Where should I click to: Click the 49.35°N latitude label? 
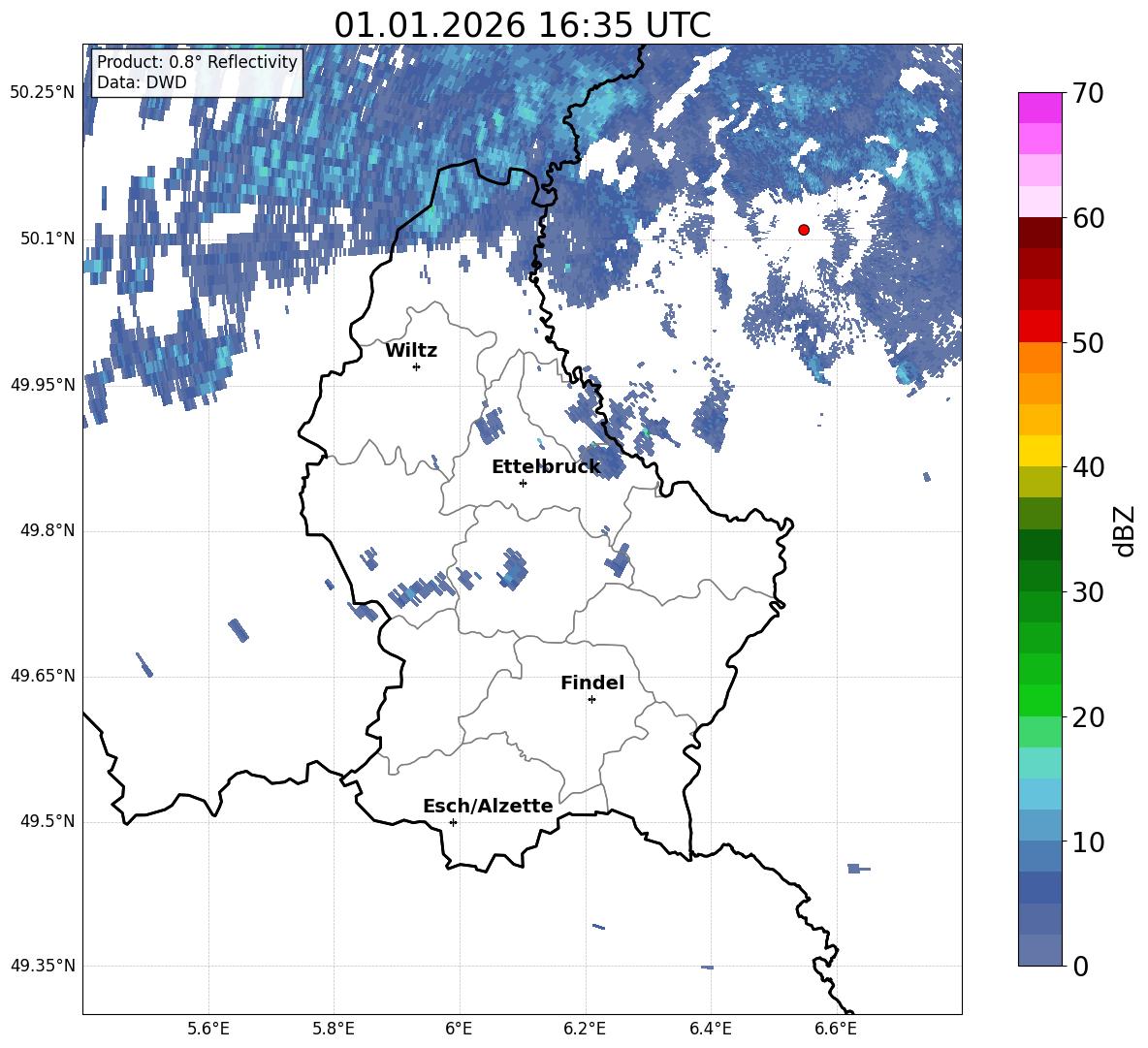click(43, 967)
